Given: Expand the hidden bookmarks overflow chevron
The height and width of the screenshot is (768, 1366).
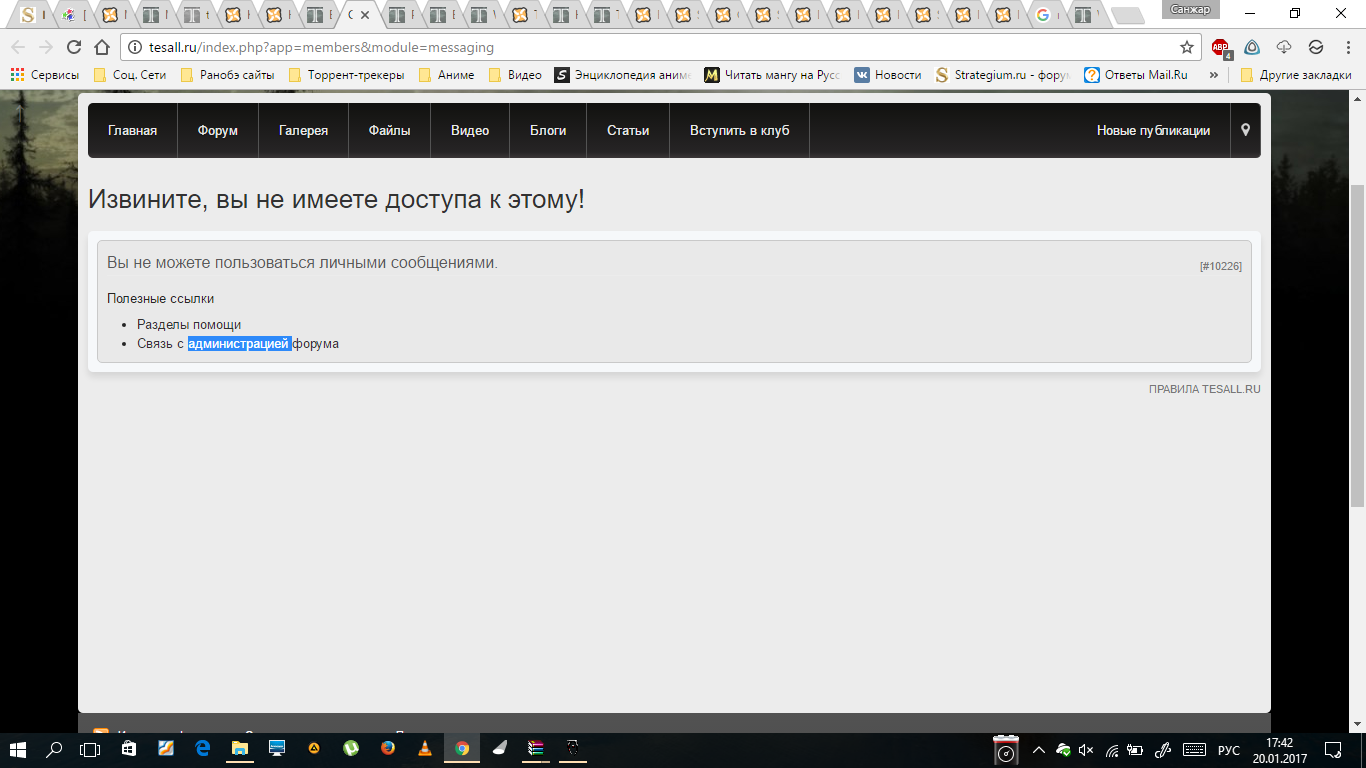Looking at the screenshot, I should click(x=1213, y=75).
